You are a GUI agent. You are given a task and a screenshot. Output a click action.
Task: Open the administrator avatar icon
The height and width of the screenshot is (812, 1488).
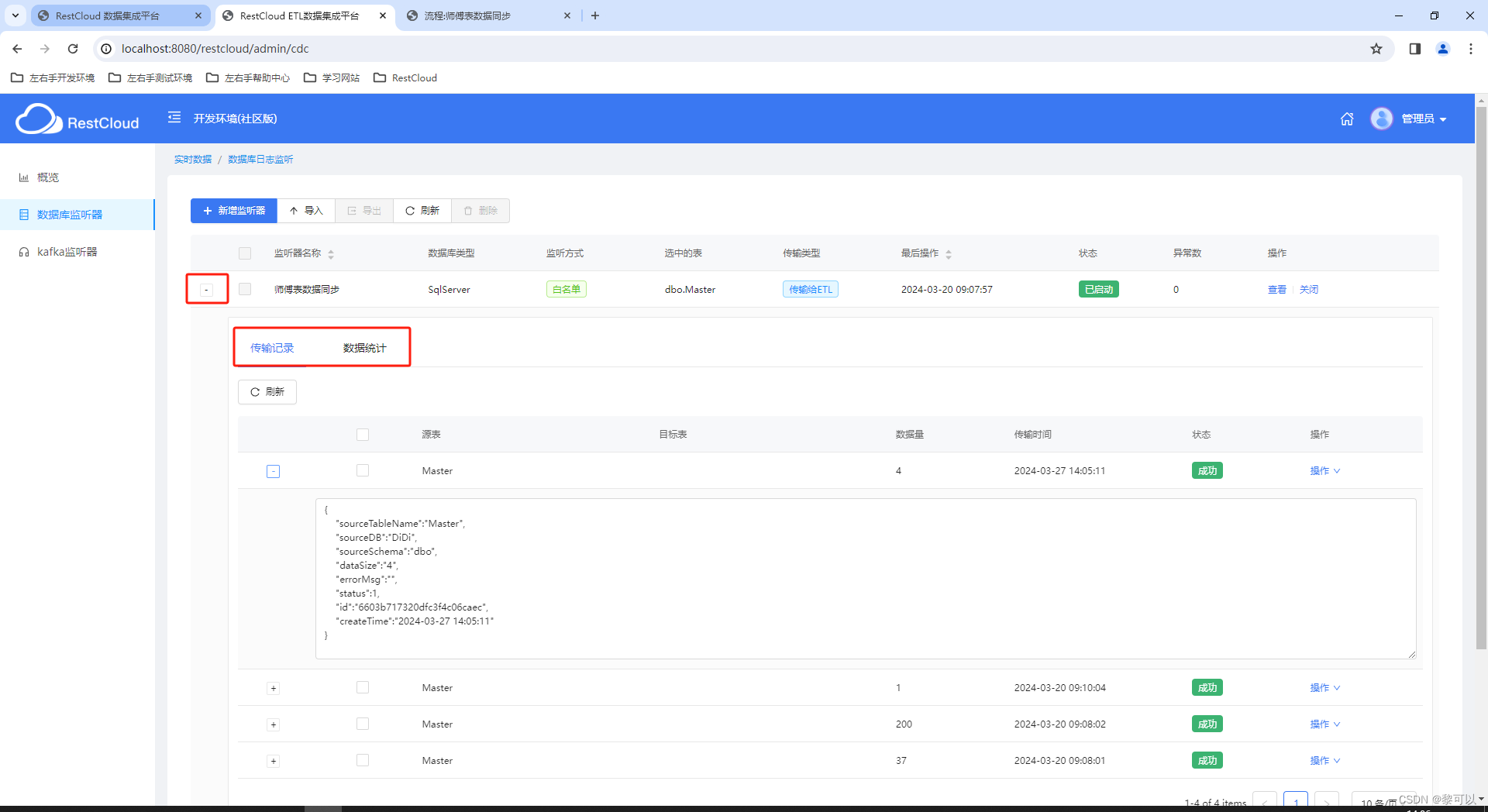click(1381, 119)
